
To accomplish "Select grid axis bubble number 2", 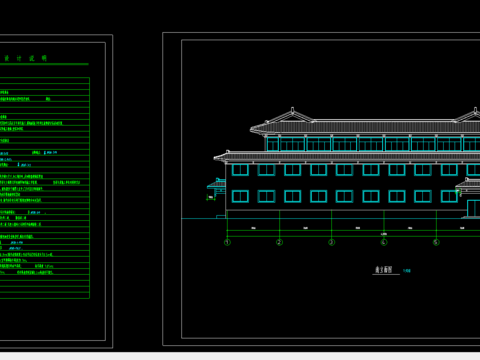I will (279, 242).
